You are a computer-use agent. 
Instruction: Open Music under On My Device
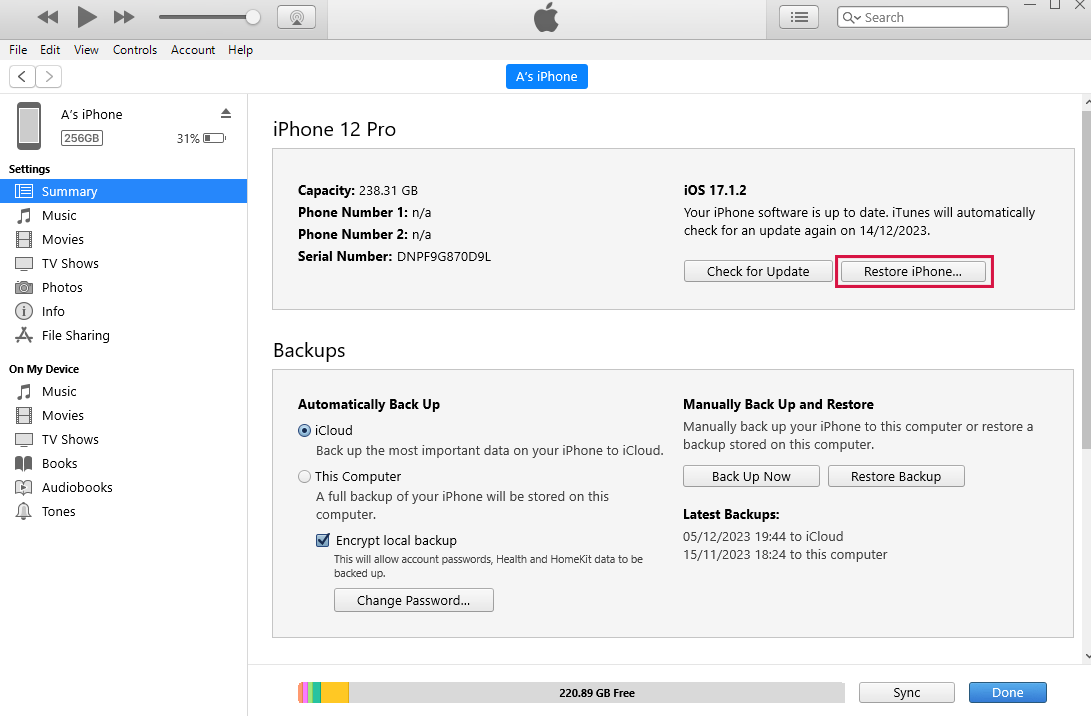pos(124,392)
